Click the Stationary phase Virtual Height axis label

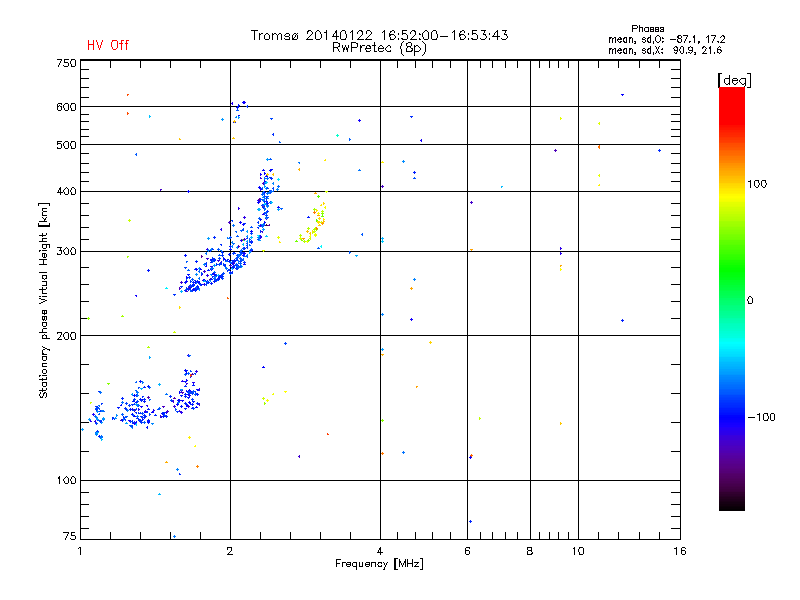point(44,301)
